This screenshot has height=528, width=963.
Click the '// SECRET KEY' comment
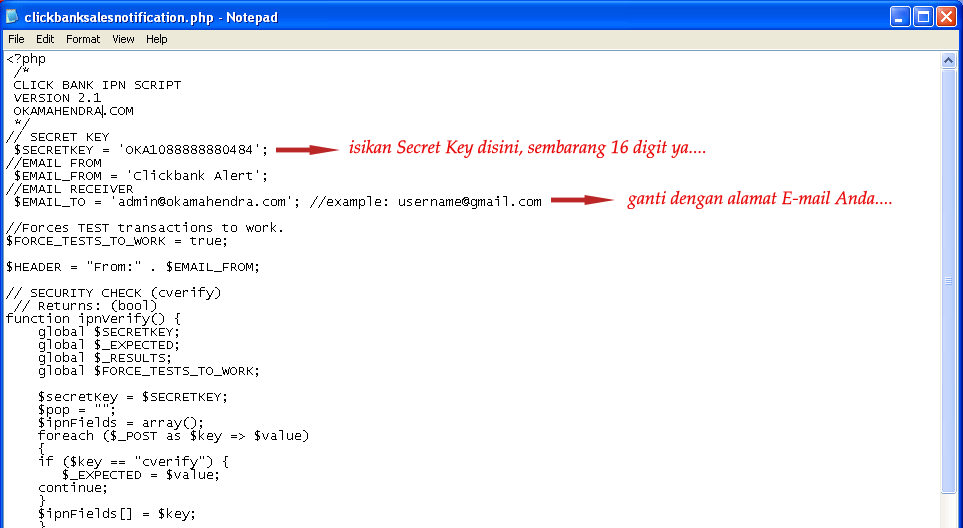pyautogui.click(x=58, y=137)
